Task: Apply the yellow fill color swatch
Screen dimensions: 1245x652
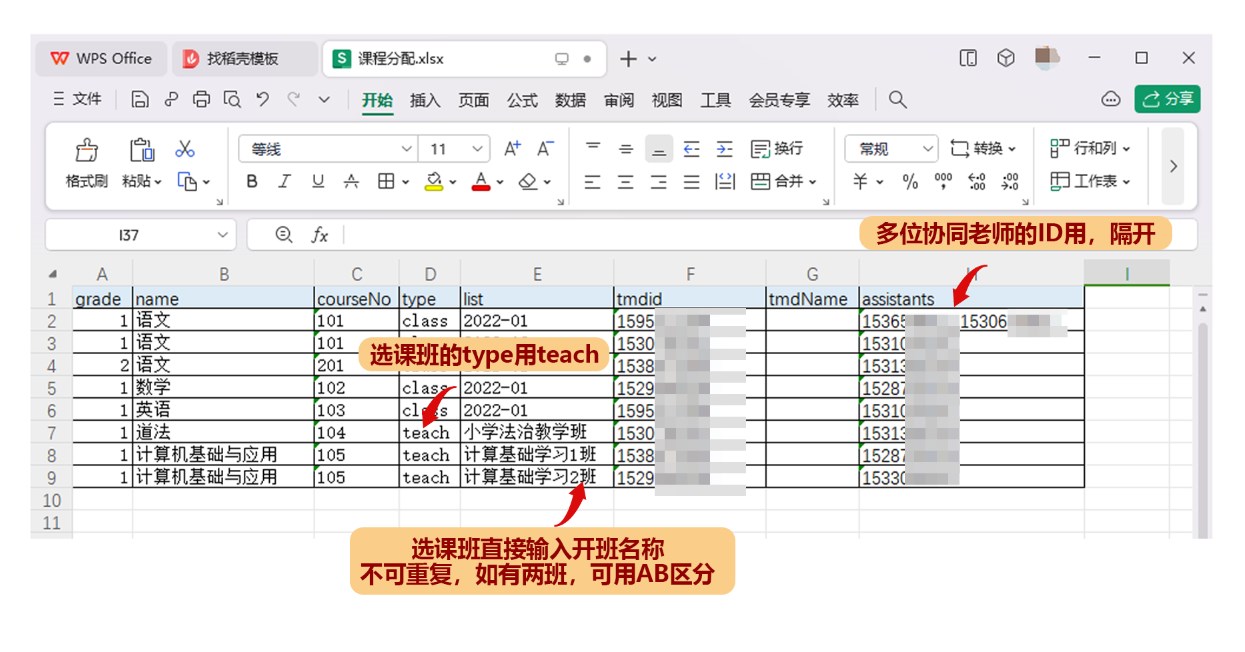Action: point(434,181)
